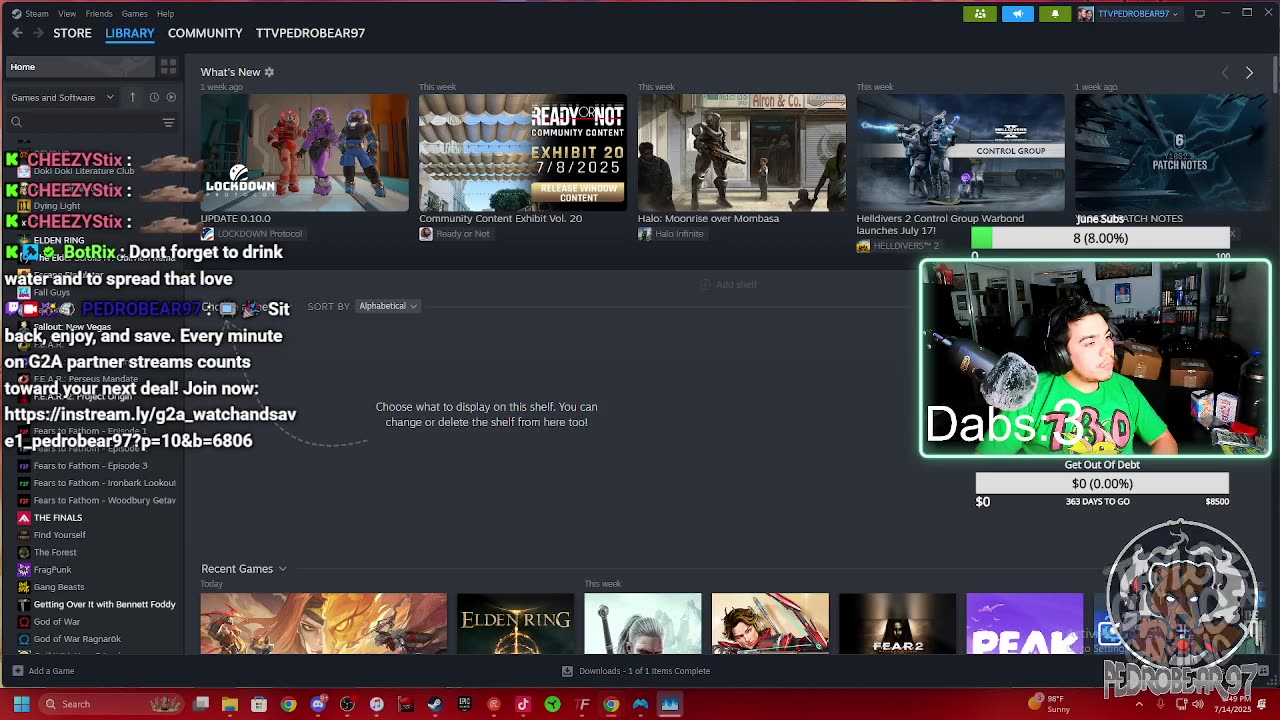Switch to the STORE tab
The image size is (1280, 720).
click(72, 33)
